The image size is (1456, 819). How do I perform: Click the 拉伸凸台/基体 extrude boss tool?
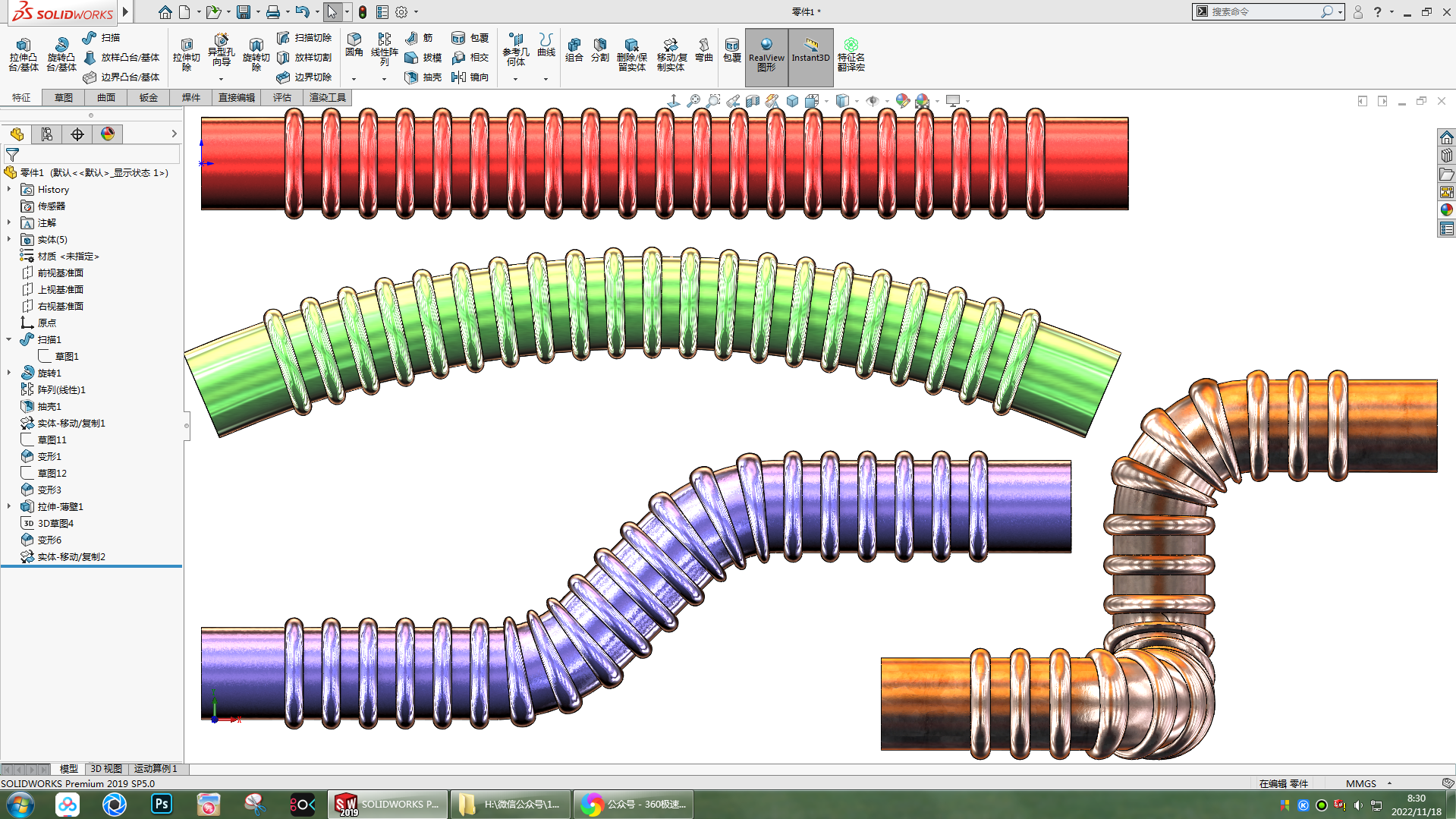coord(24,55)
